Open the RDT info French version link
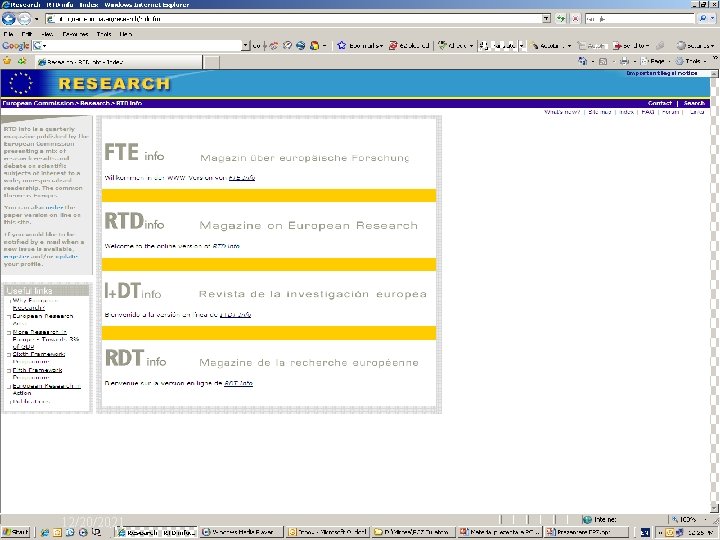This screenshot has height=540, width=720. (x=238, y=383)
